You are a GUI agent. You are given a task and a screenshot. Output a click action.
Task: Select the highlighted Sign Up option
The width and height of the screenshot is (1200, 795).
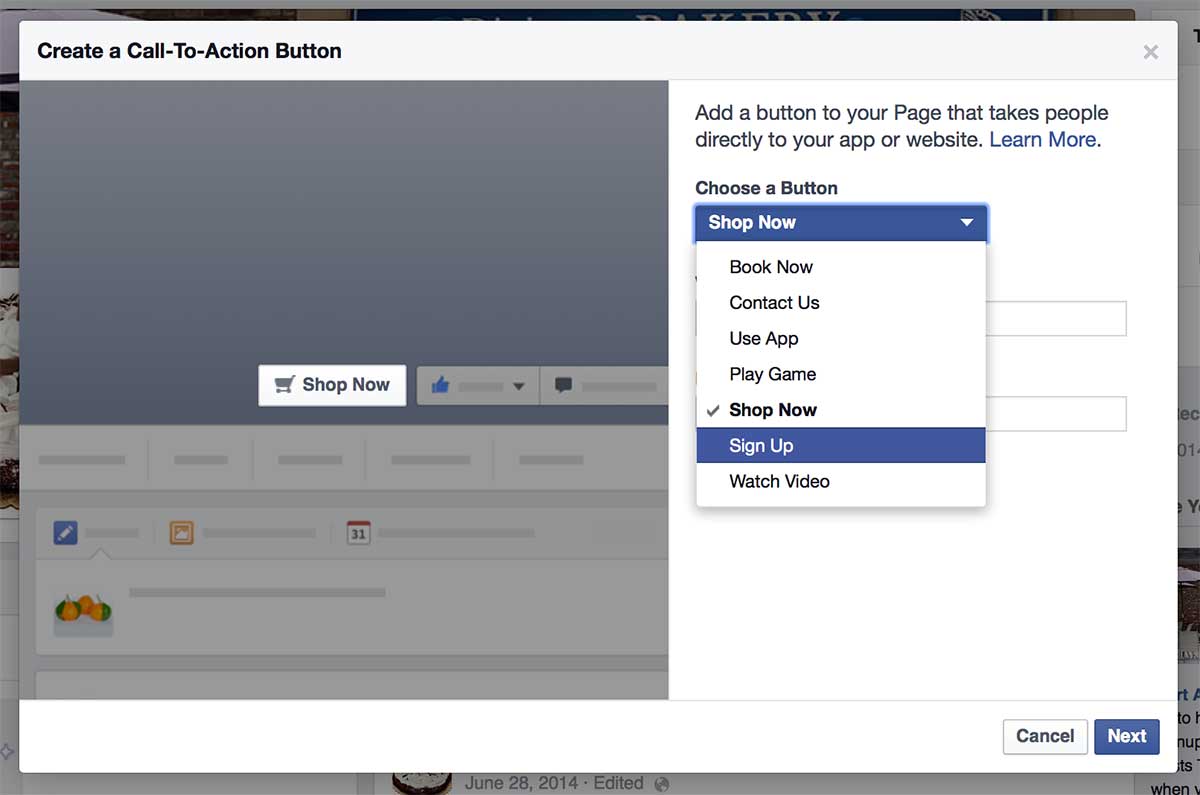(x=841, y=446)
